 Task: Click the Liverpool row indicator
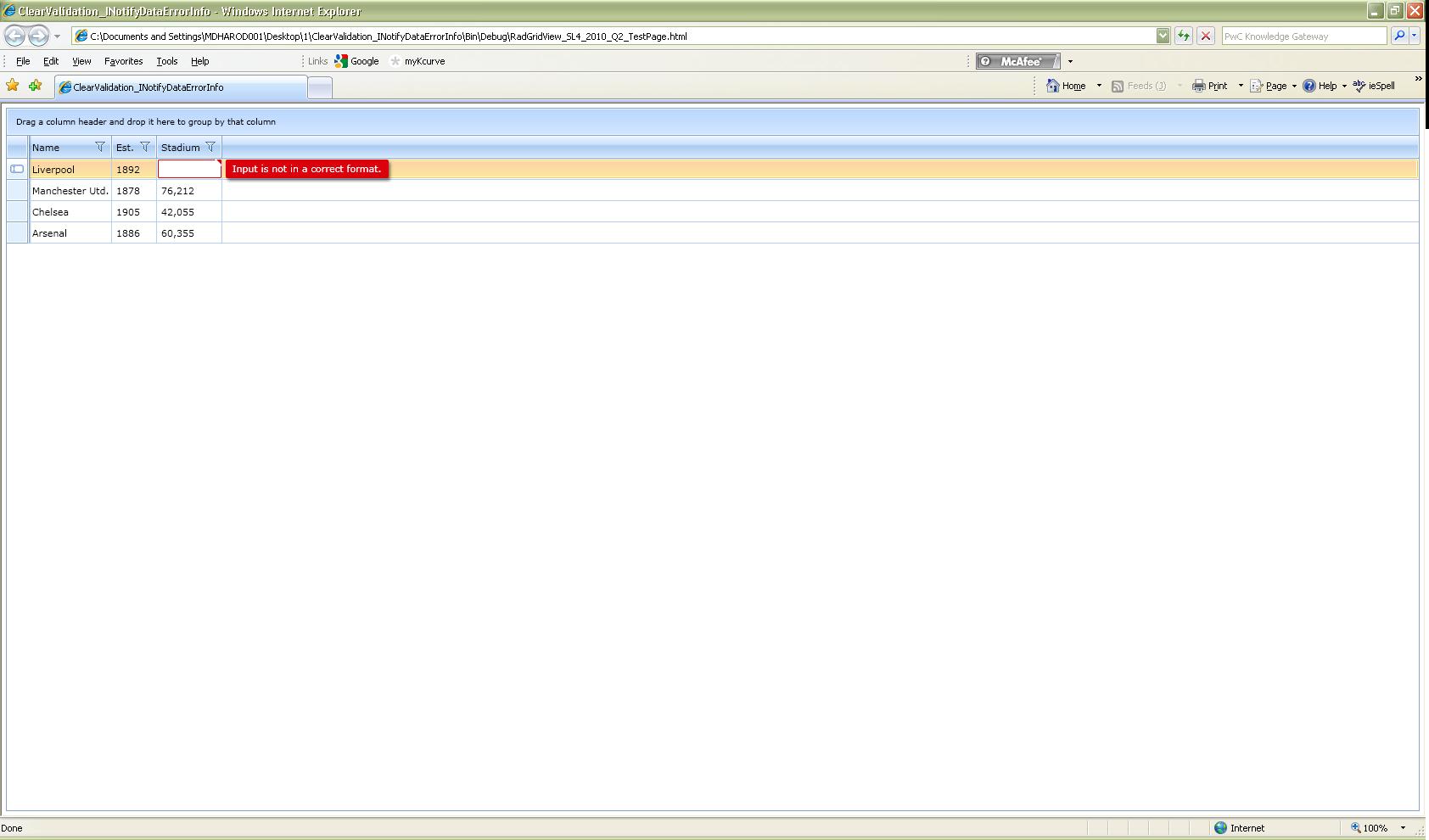click(x=17, y=169)
